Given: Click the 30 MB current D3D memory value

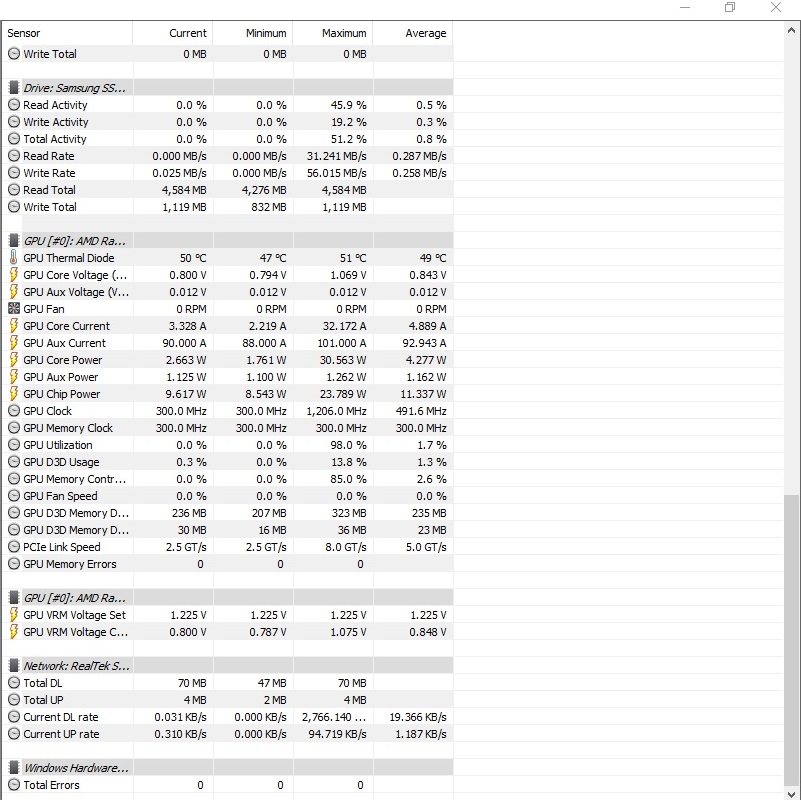Looking at the screenshot, I should [x=192, y=530].
